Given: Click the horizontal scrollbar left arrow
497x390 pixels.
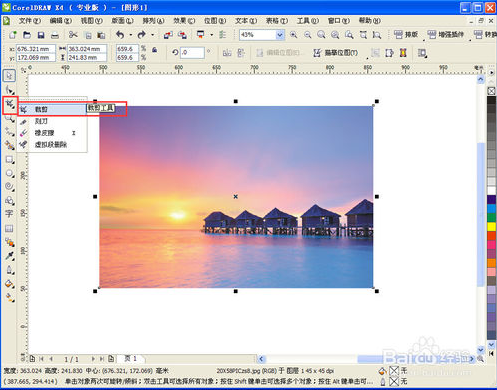Looking at the screenshot, I should pyautogui.click(x=261, y=359).
